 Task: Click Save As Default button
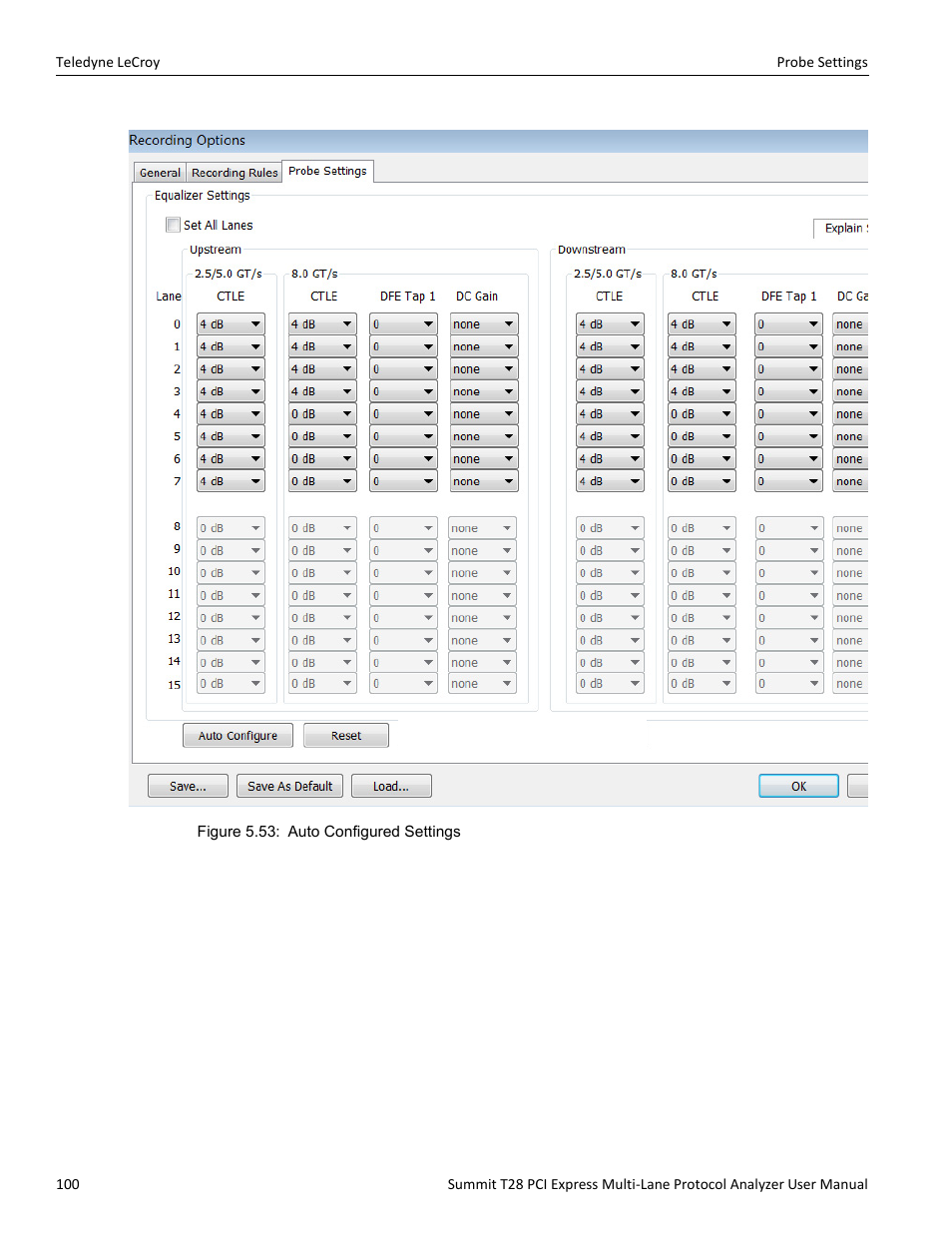point(289,787)
